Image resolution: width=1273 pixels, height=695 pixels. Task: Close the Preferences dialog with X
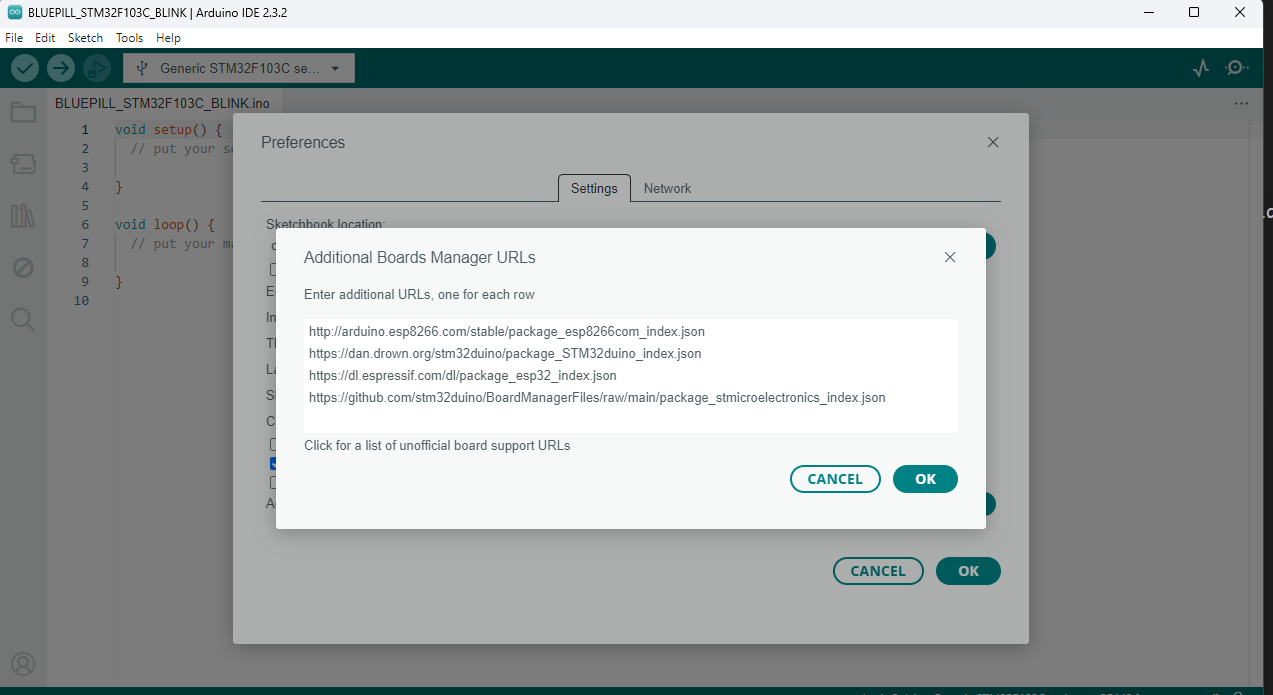[993, 142]
